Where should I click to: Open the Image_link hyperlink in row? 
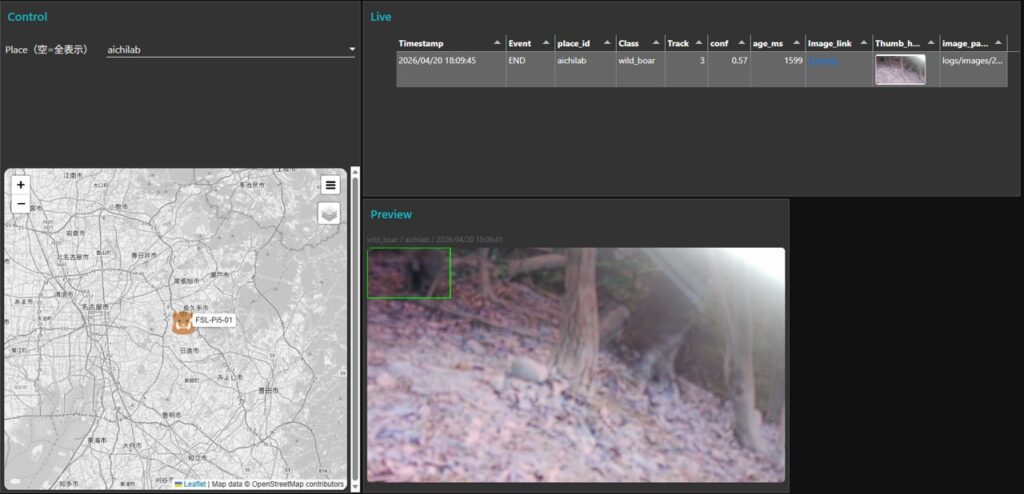pyautogui.click(x=823, y=61)
